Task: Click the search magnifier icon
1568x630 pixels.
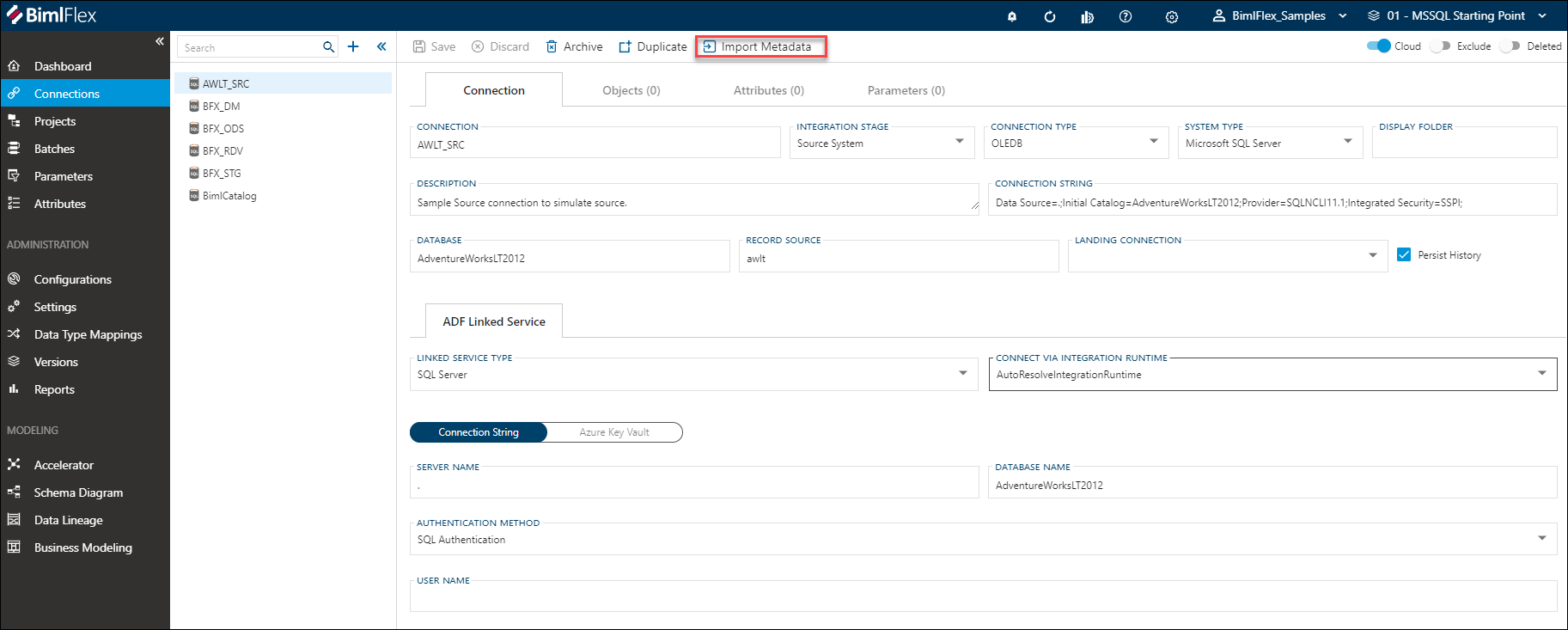Action: click(328, 47)
